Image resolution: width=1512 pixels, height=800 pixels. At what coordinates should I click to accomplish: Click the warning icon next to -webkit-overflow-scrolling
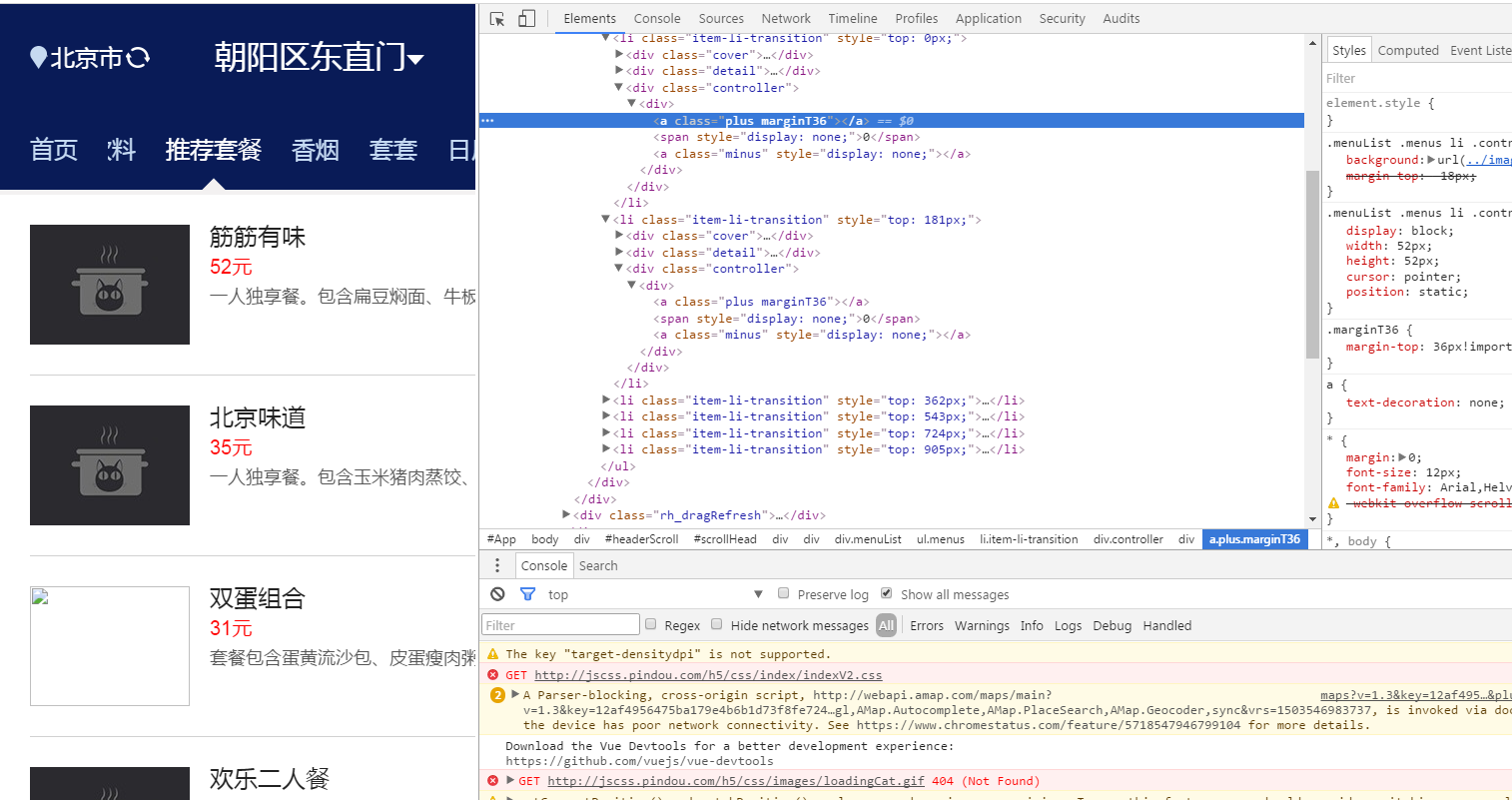(x=1333, y=503)
